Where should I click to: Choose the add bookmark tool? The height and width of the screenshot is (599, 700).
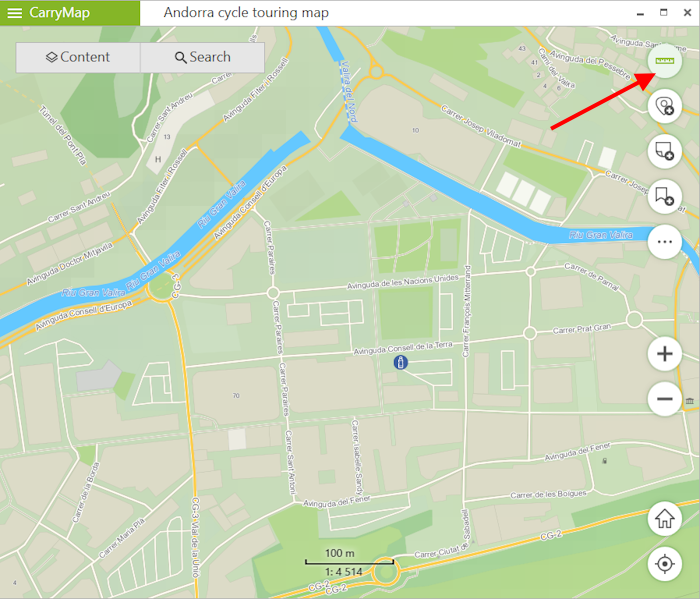664,196
